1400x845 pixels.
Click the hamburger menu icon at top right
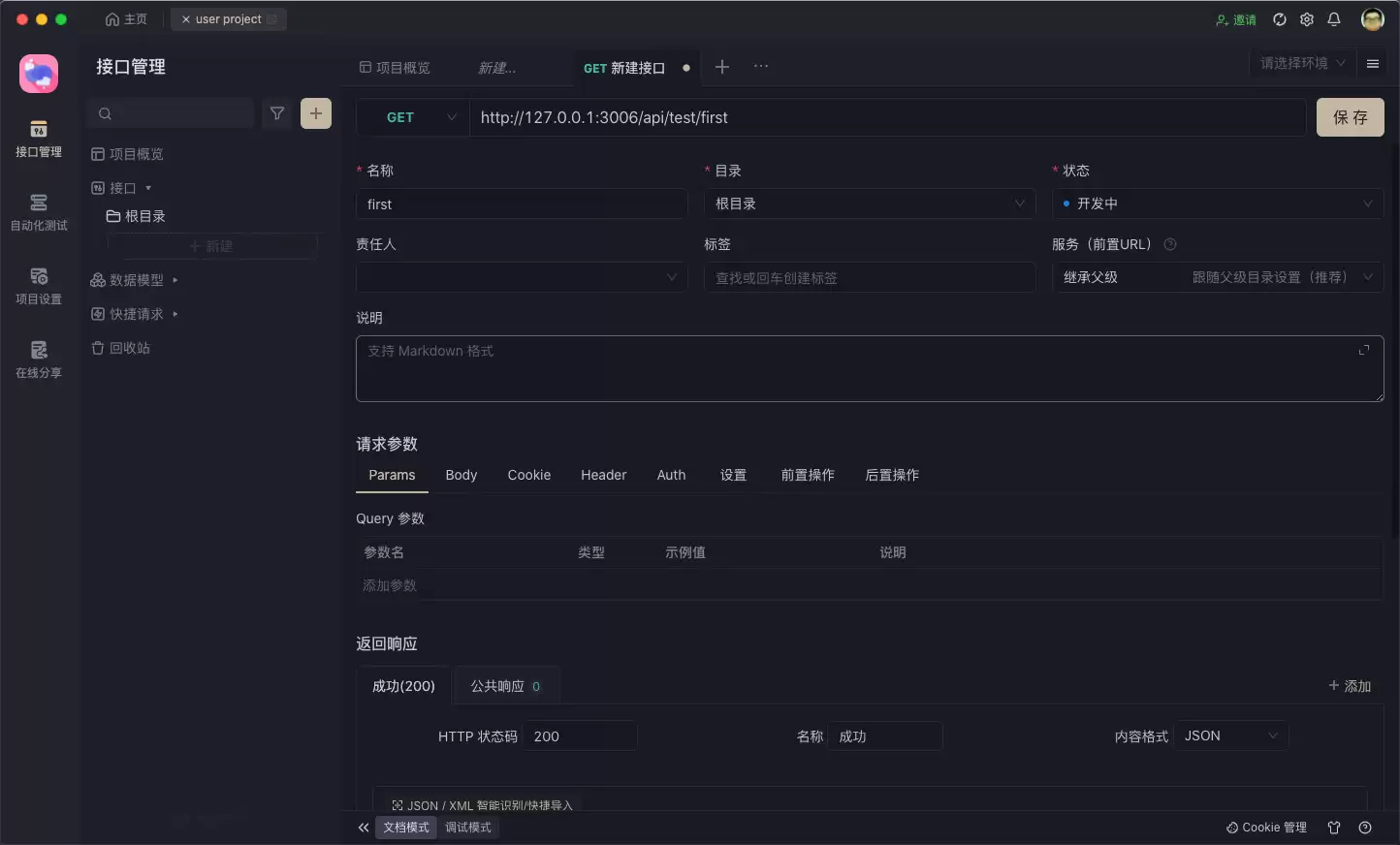[1373, 64]
